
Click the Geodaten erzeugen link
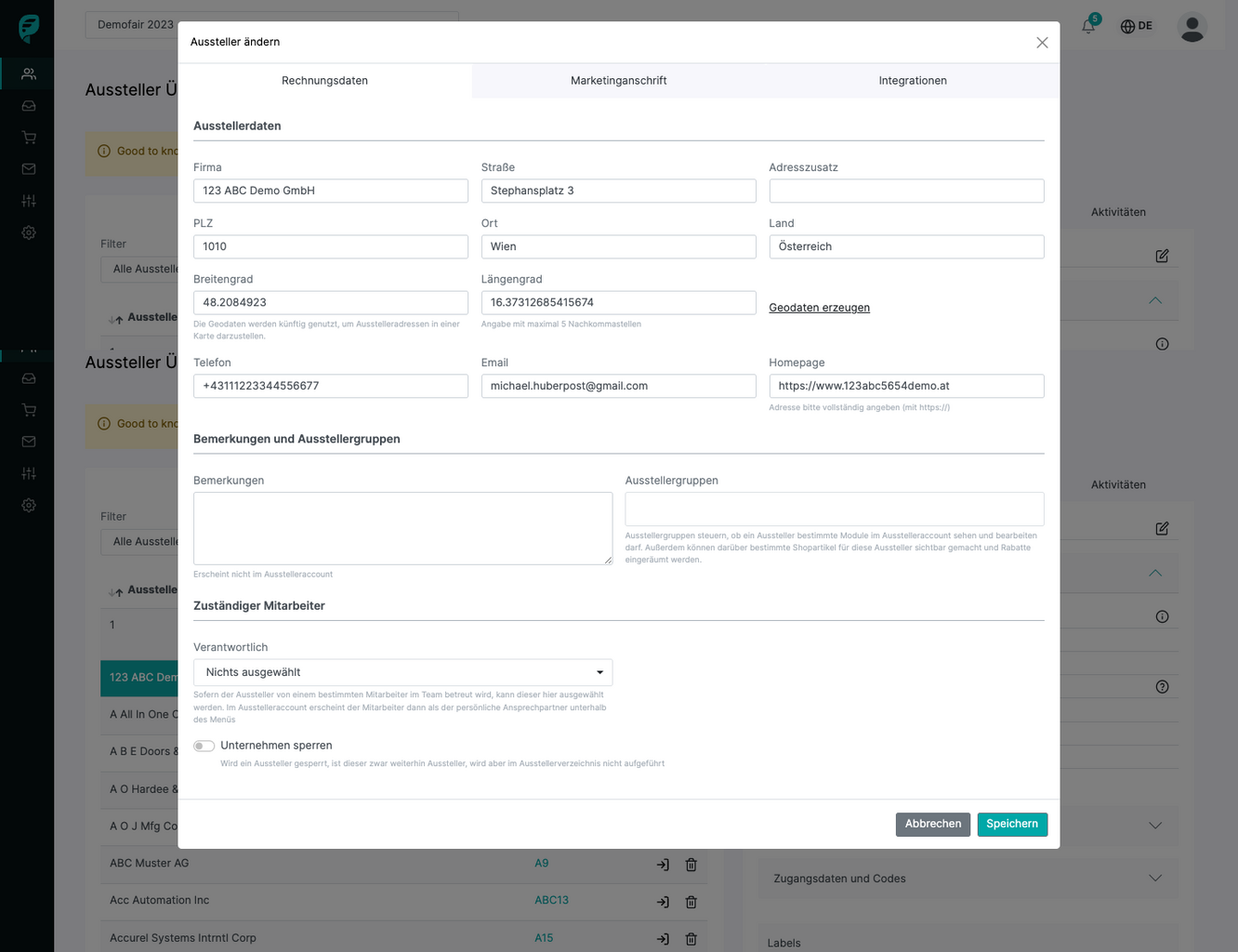[819, 308]
